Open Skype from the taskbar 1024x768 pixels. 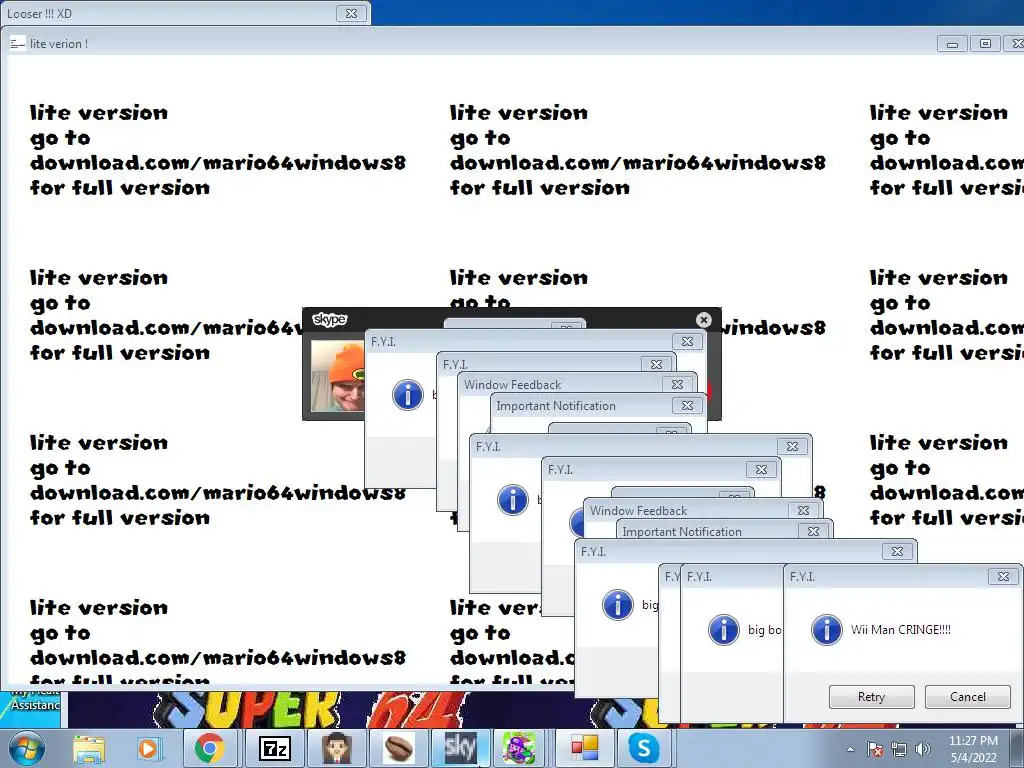(x=643, y=748)
